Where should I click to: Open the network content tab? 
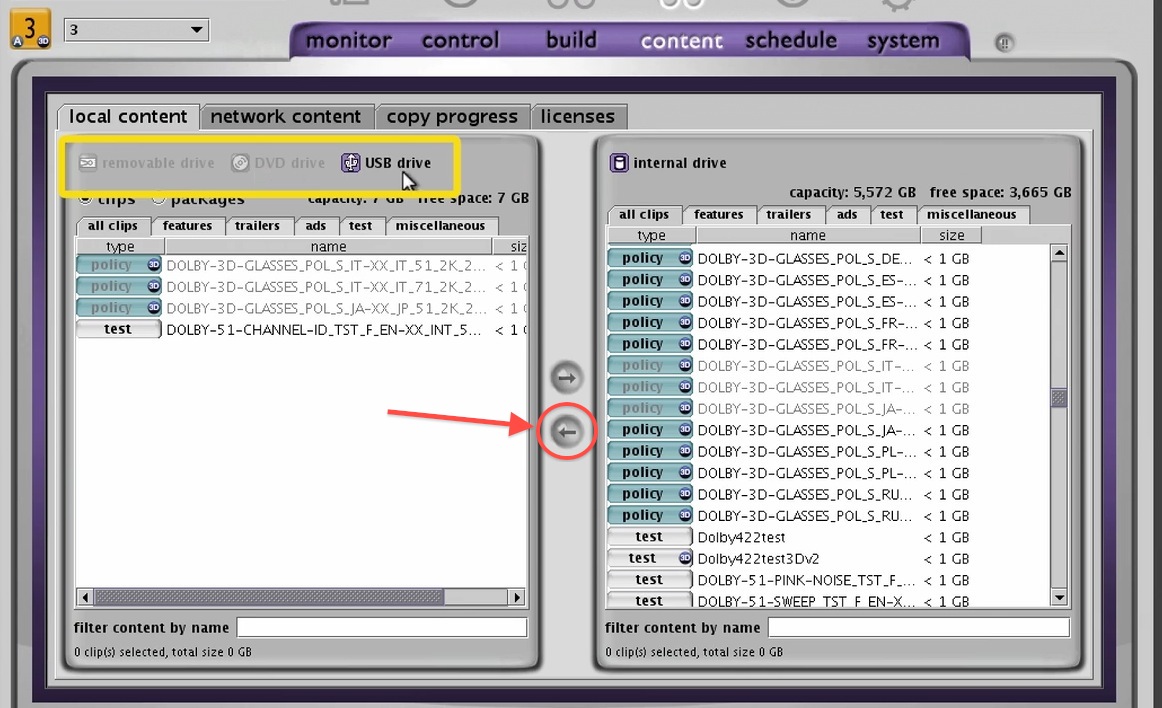286,116
